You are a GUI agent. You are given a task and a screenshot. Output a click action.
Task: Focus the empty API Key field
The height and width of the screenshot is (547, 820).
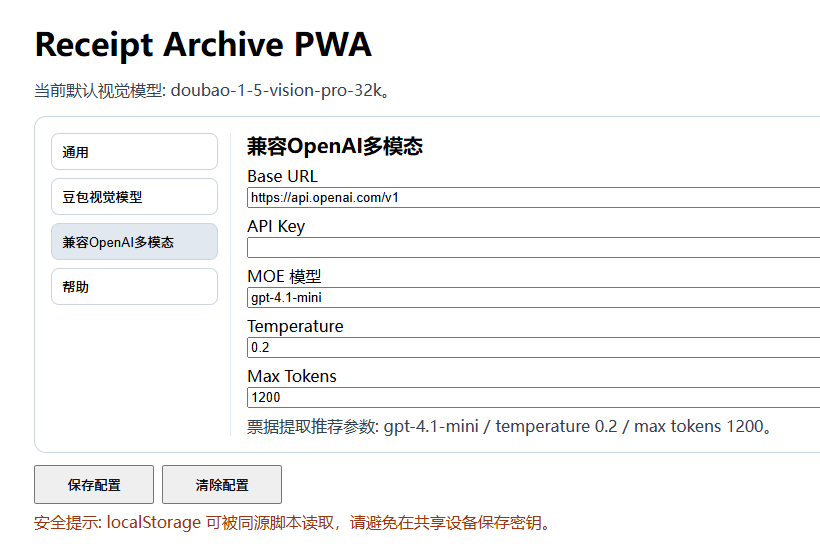(533, 248)
